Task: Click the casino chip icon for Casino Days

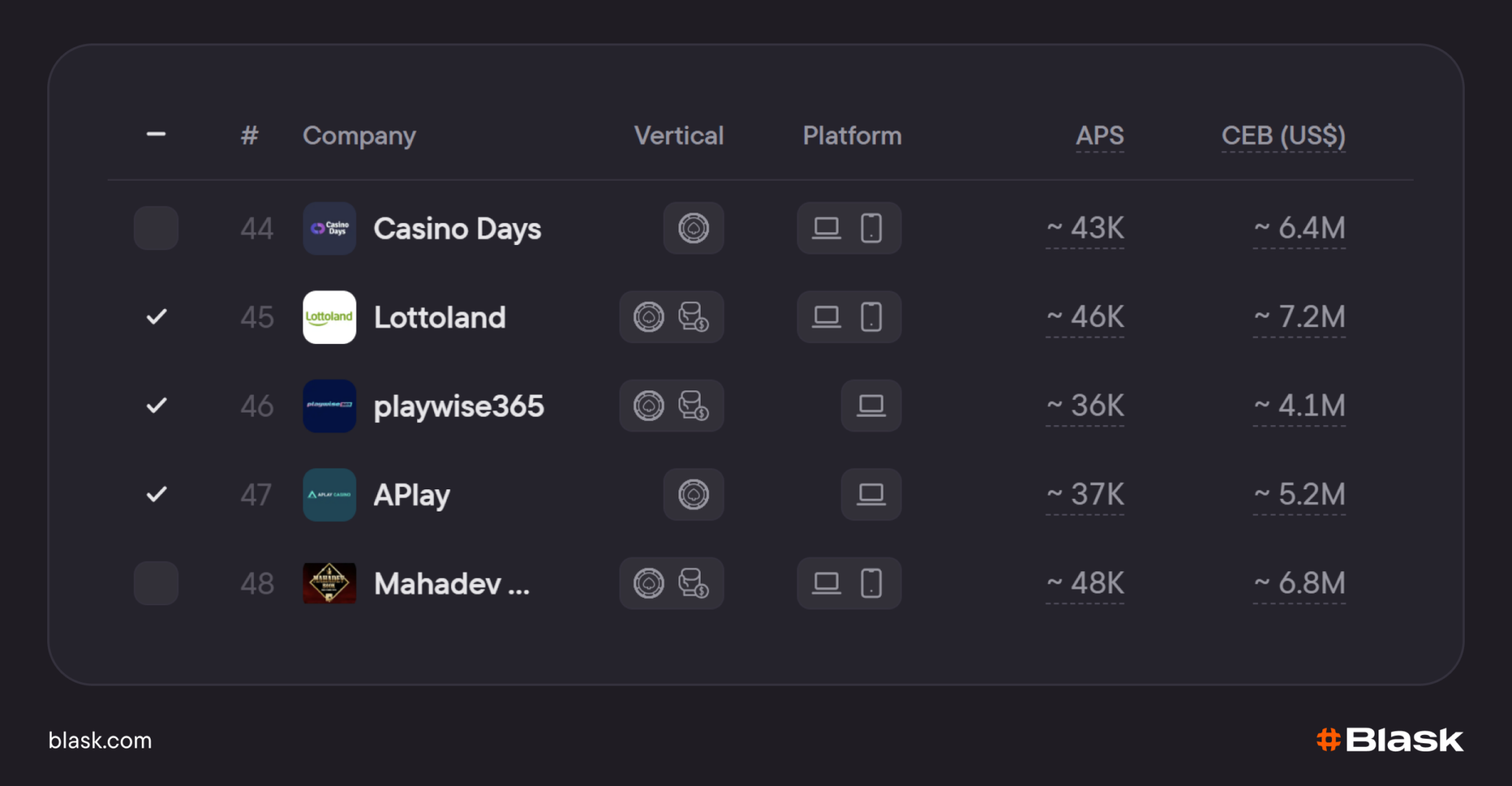Action: pyautogui.click(x=693, y=228)
